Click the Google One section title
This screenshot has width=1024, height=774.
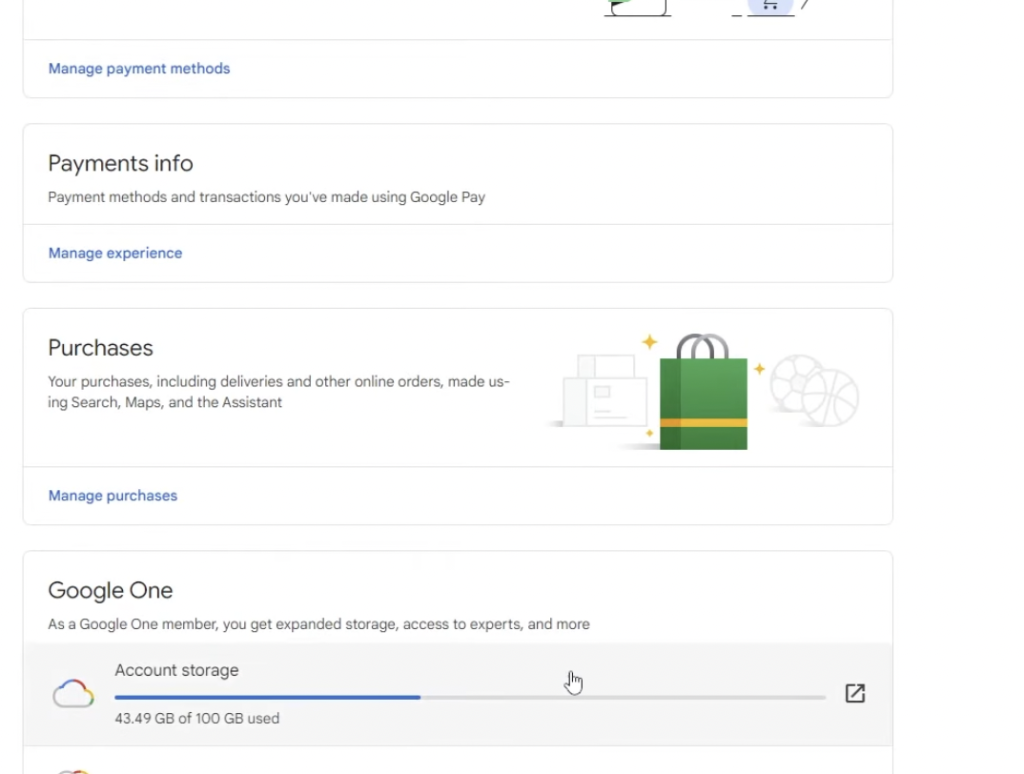(110, 591)
